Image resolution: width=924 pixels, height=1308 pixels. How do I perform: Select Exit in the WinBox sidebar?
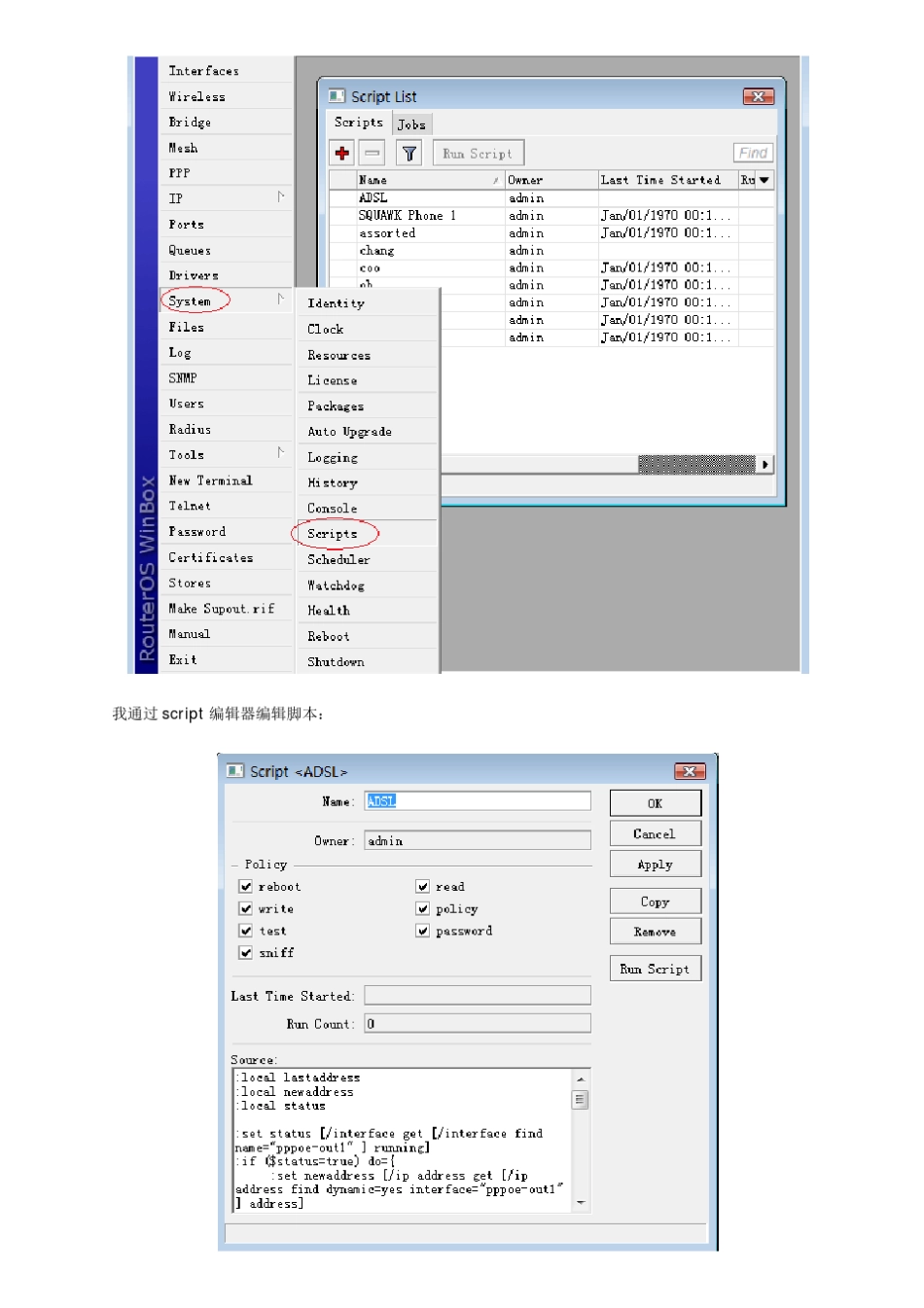point(225,659)
